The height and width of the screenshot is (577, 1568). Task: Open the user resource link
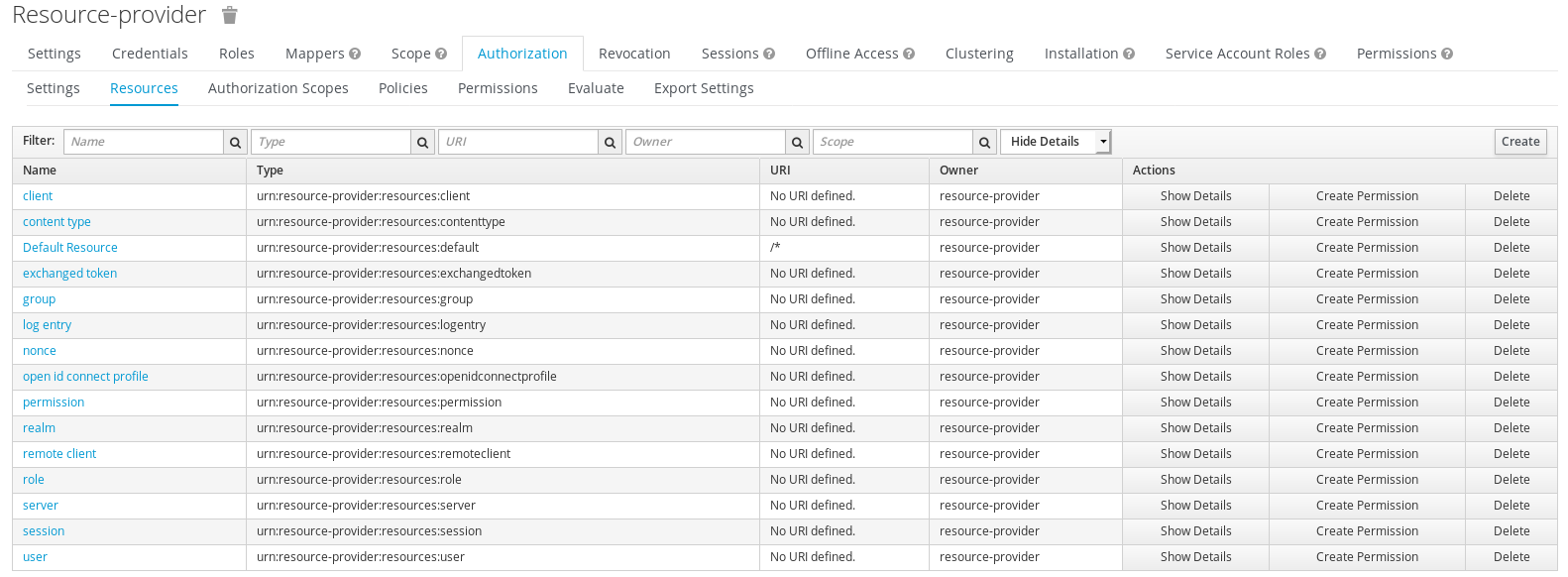click(x=35, y=557)
